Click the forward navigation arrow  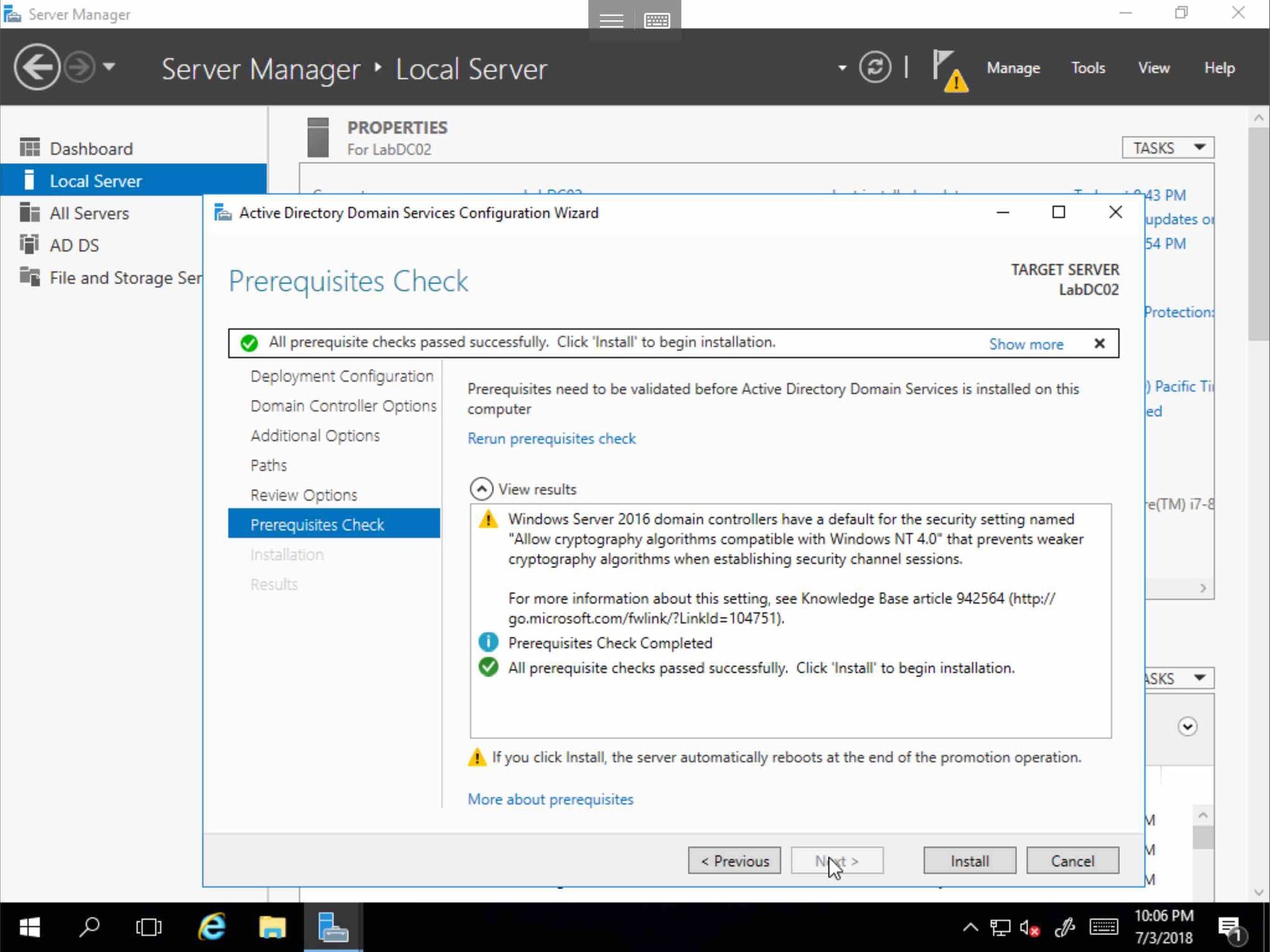(x=80, y=67)
